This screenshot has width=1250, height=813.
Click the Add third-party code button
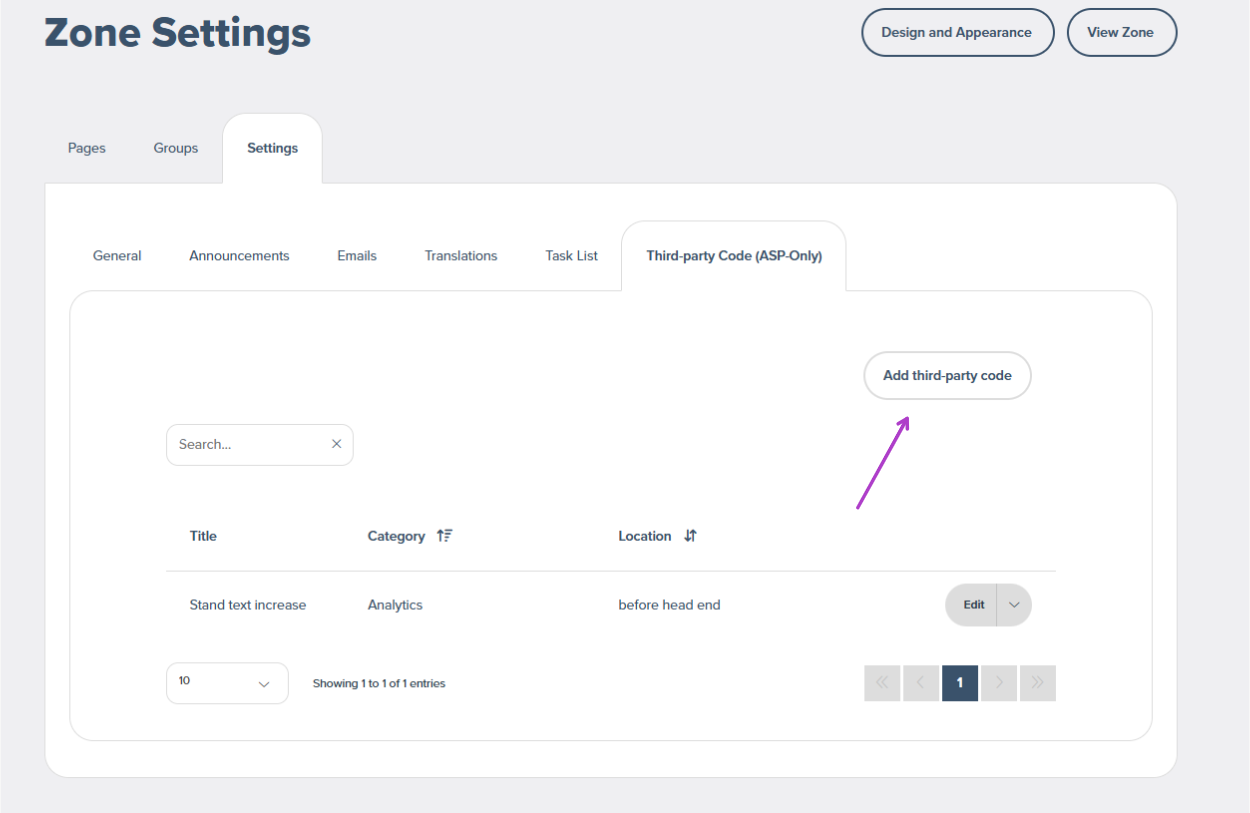coord(946,375)
